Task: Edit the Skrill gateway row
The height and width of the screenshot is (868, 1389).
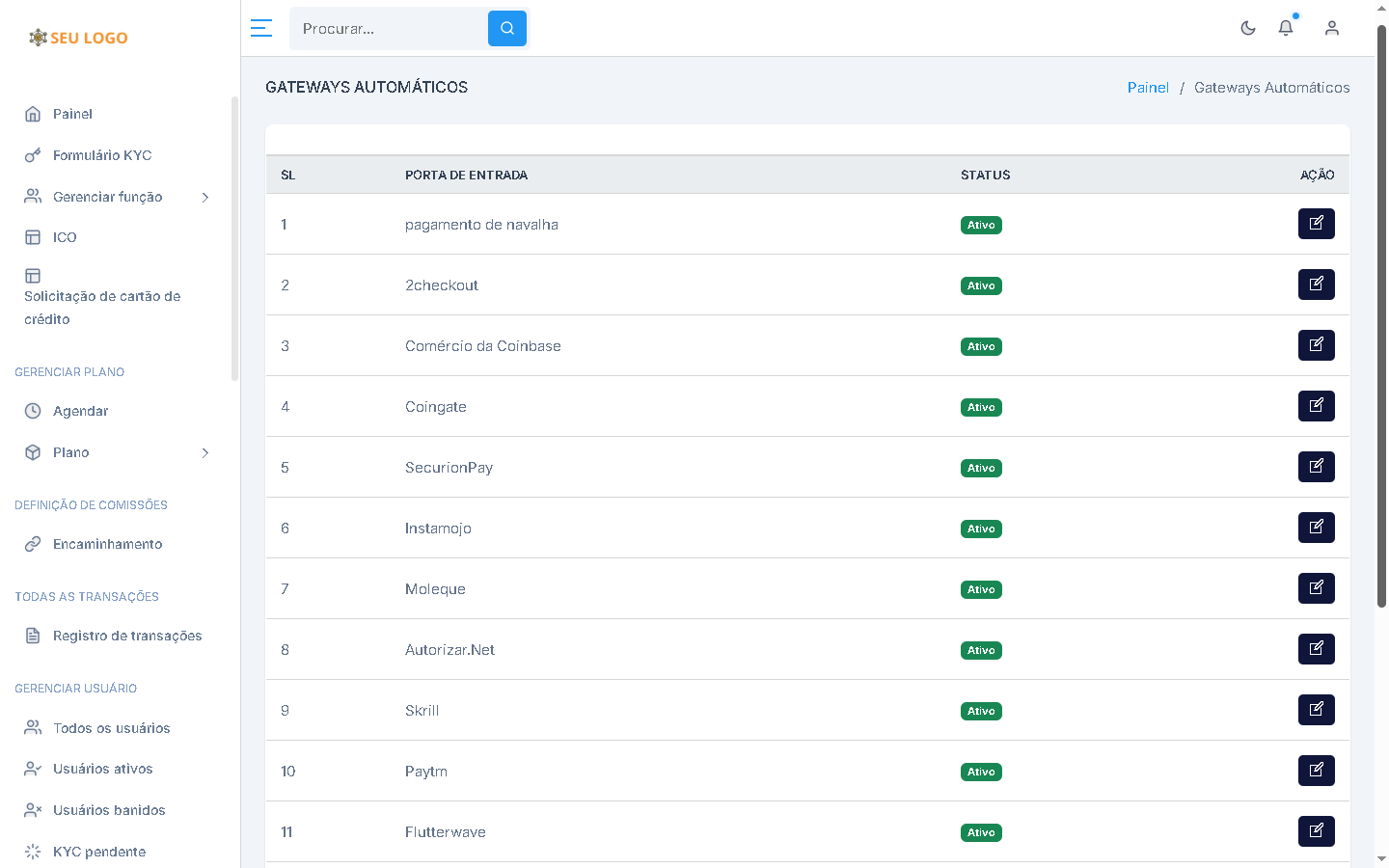Action: (1316, 710)
